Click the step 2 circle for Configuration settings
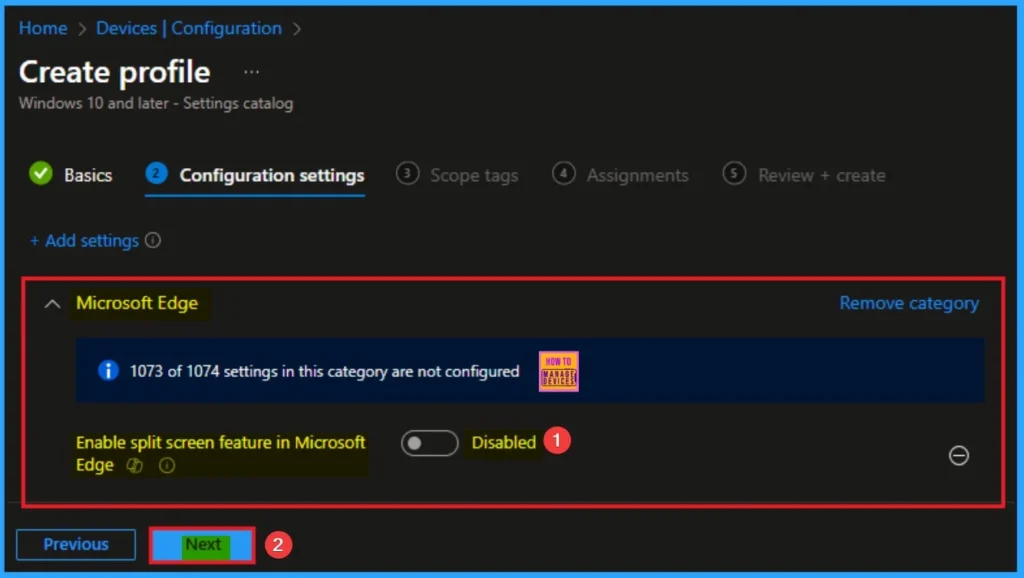Image resolution: width=1024 pixels, height=578 pixels. click(156, 173)
